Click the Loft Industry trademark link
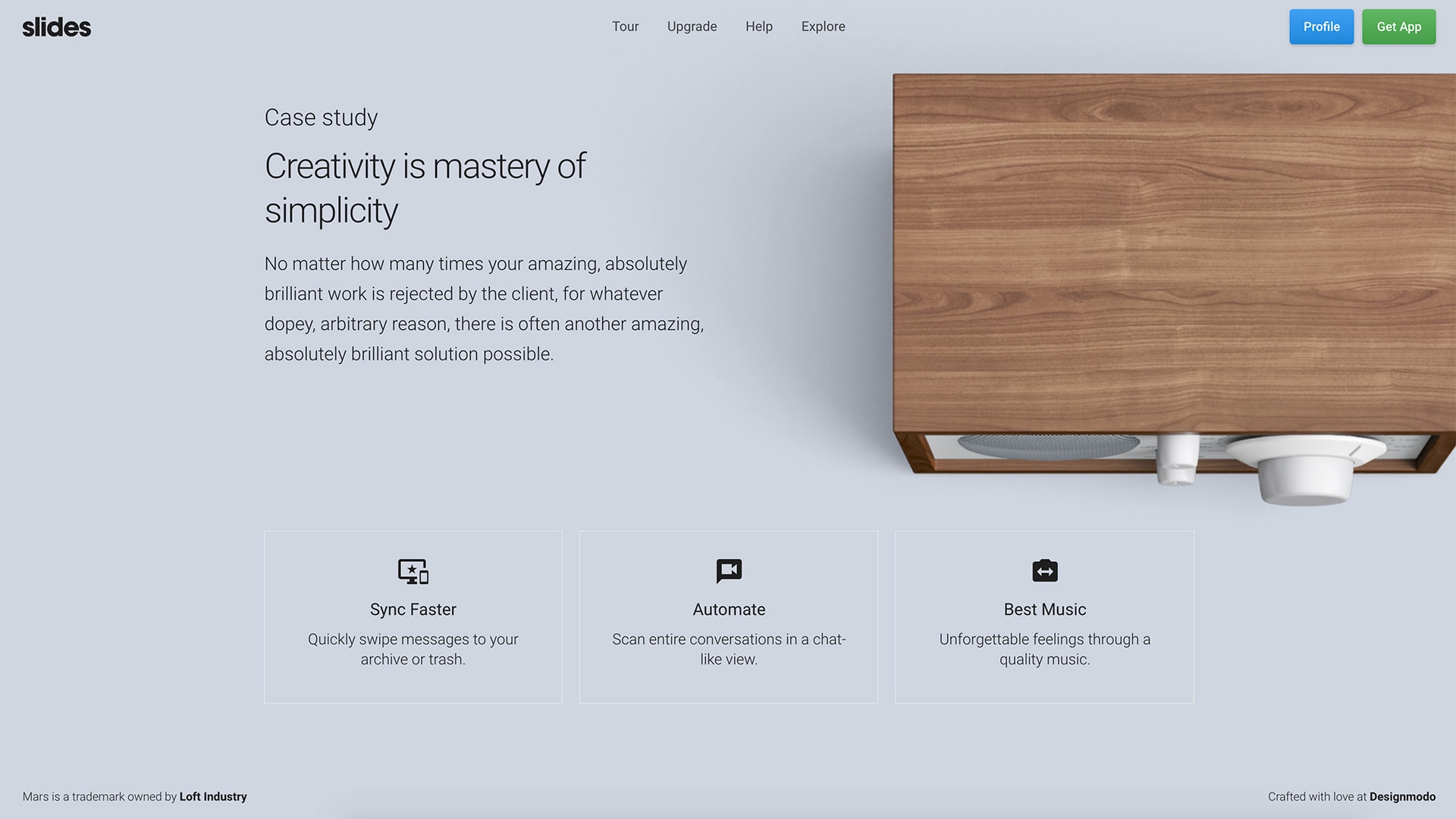 213,796
